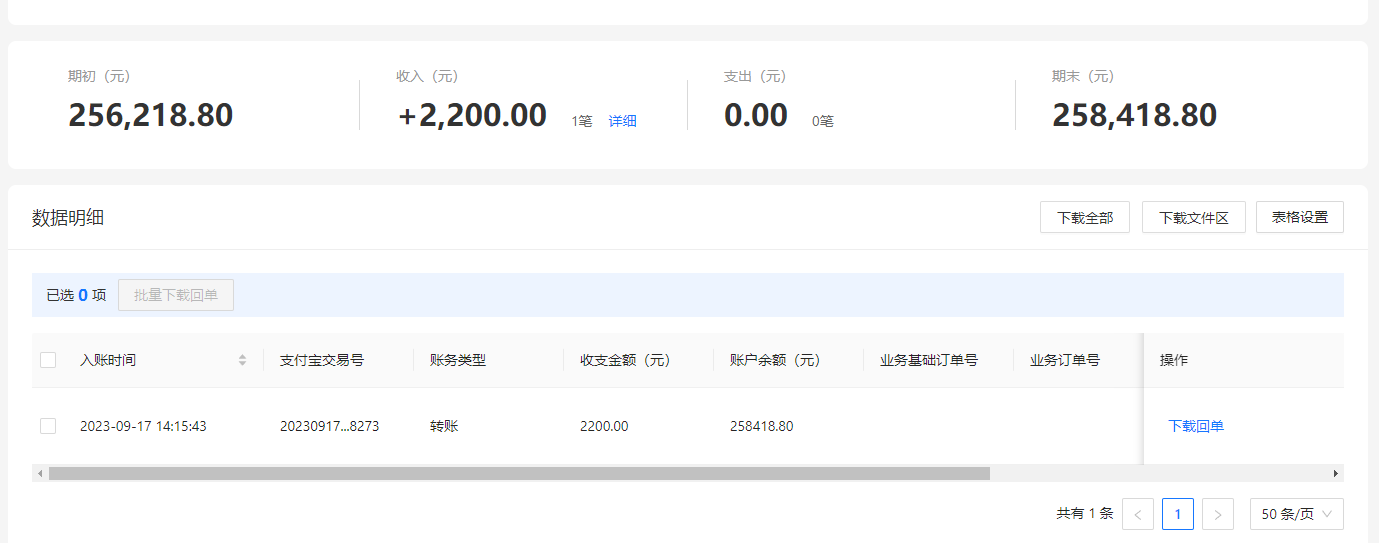Open the 下载文件区 button
The width and height of the screenshot is (1379, 543).
click(x=1193, y=217)
